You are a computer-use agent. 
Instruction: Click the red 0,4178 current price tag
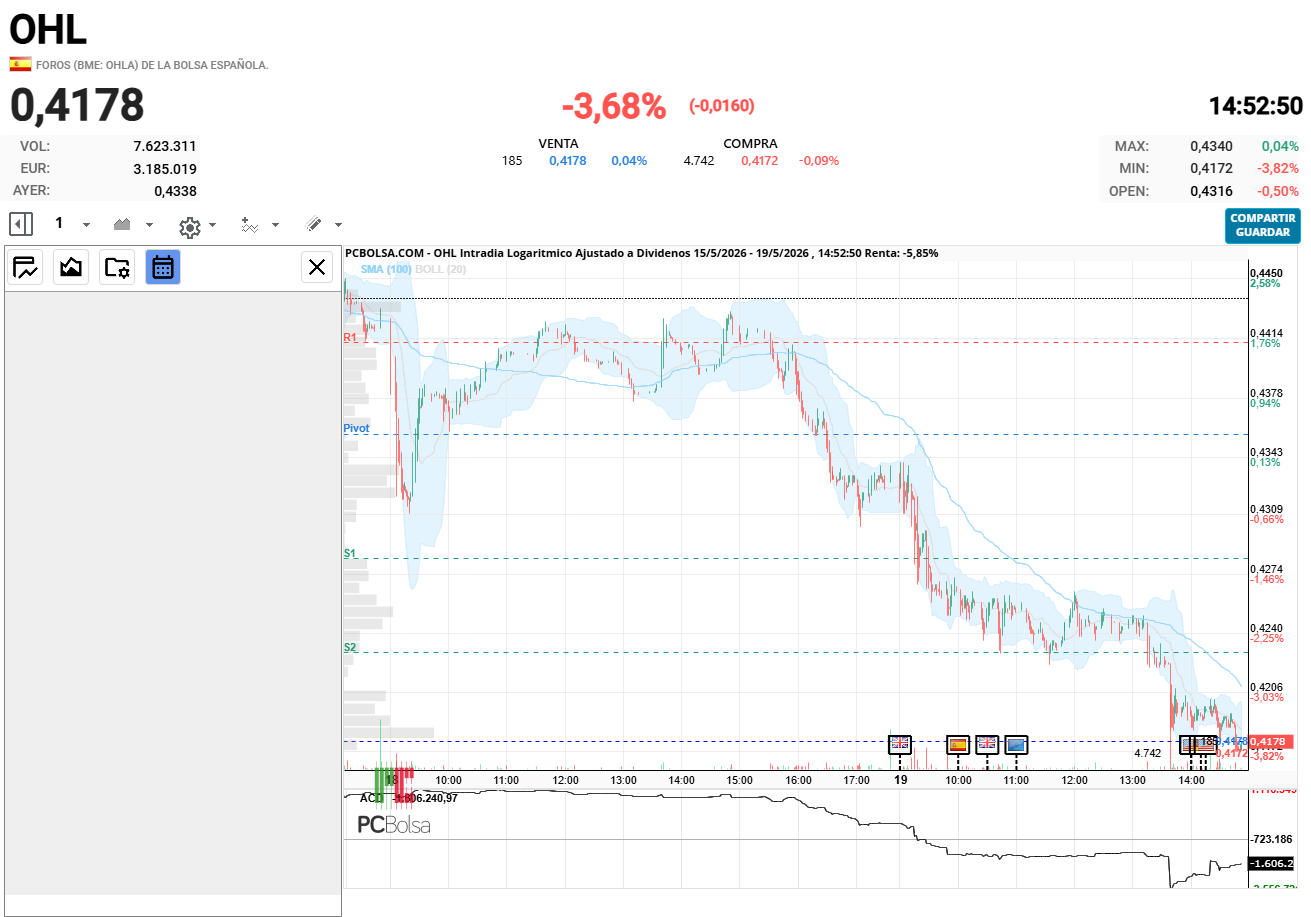pyautogui.click(x=1270, y=742)
